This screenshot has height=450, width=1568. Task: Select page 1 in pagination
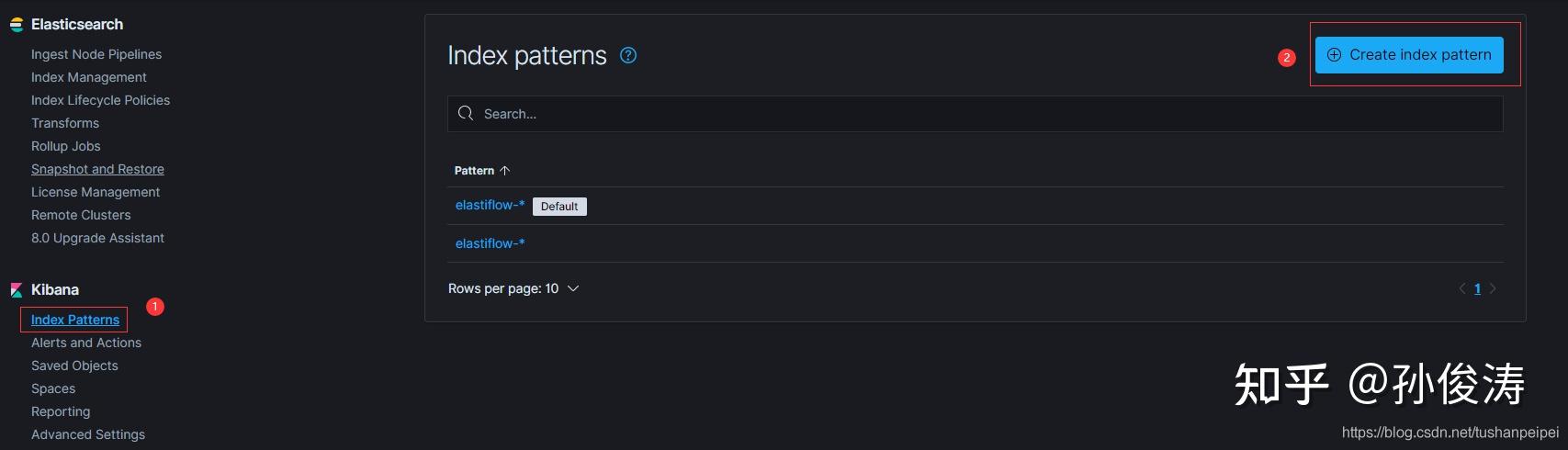pos(1477,288)
